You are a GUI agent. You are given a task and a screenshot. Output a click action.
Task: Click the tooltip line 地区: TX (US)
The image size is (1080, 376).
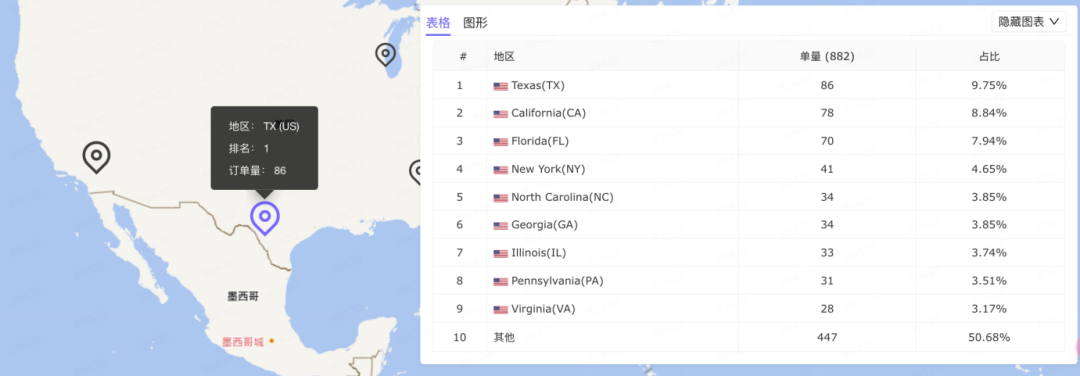(264, 127)
